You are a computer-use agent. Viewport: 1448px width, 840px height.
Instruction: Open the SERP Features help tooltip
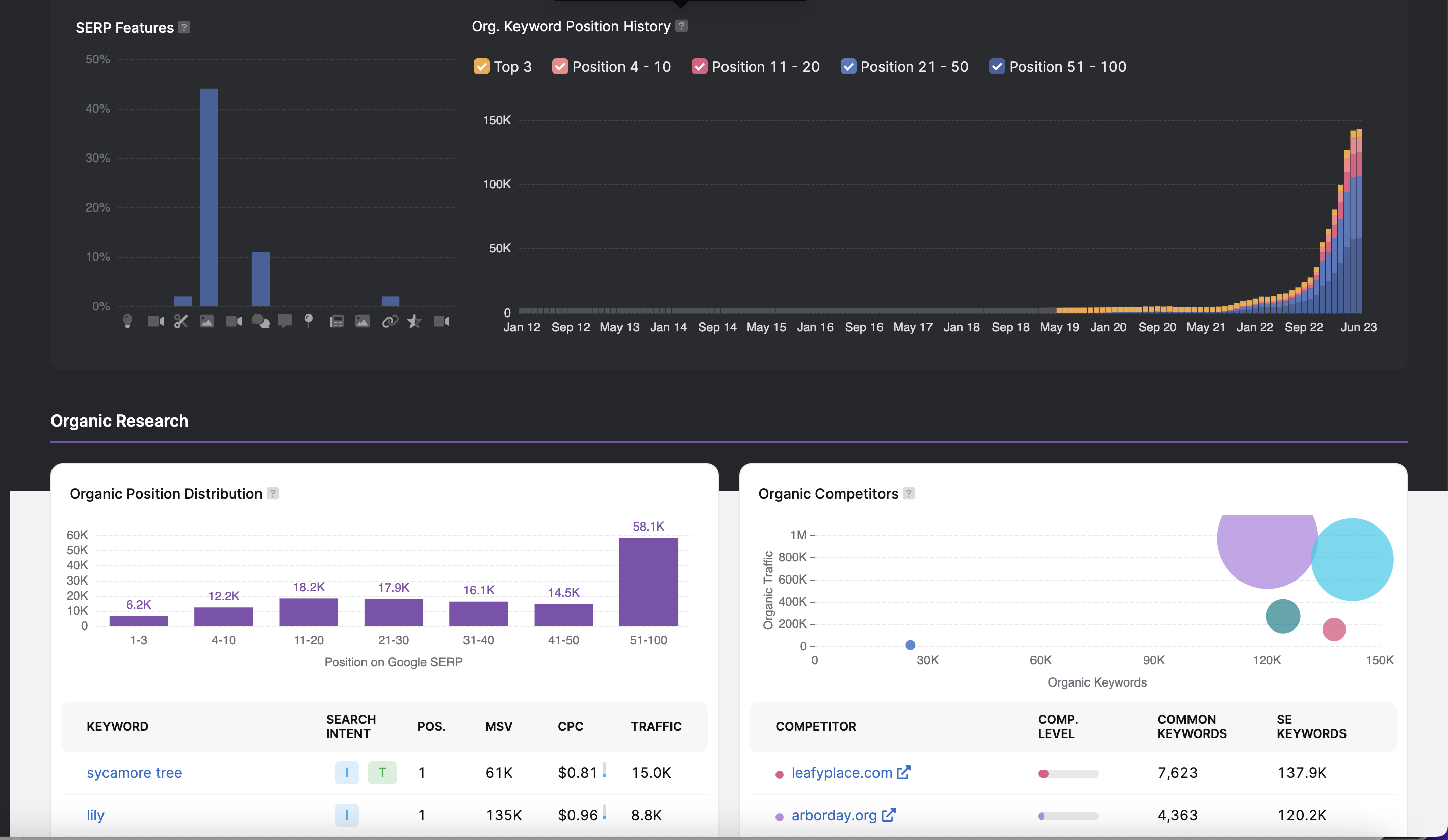coord(183,27)
